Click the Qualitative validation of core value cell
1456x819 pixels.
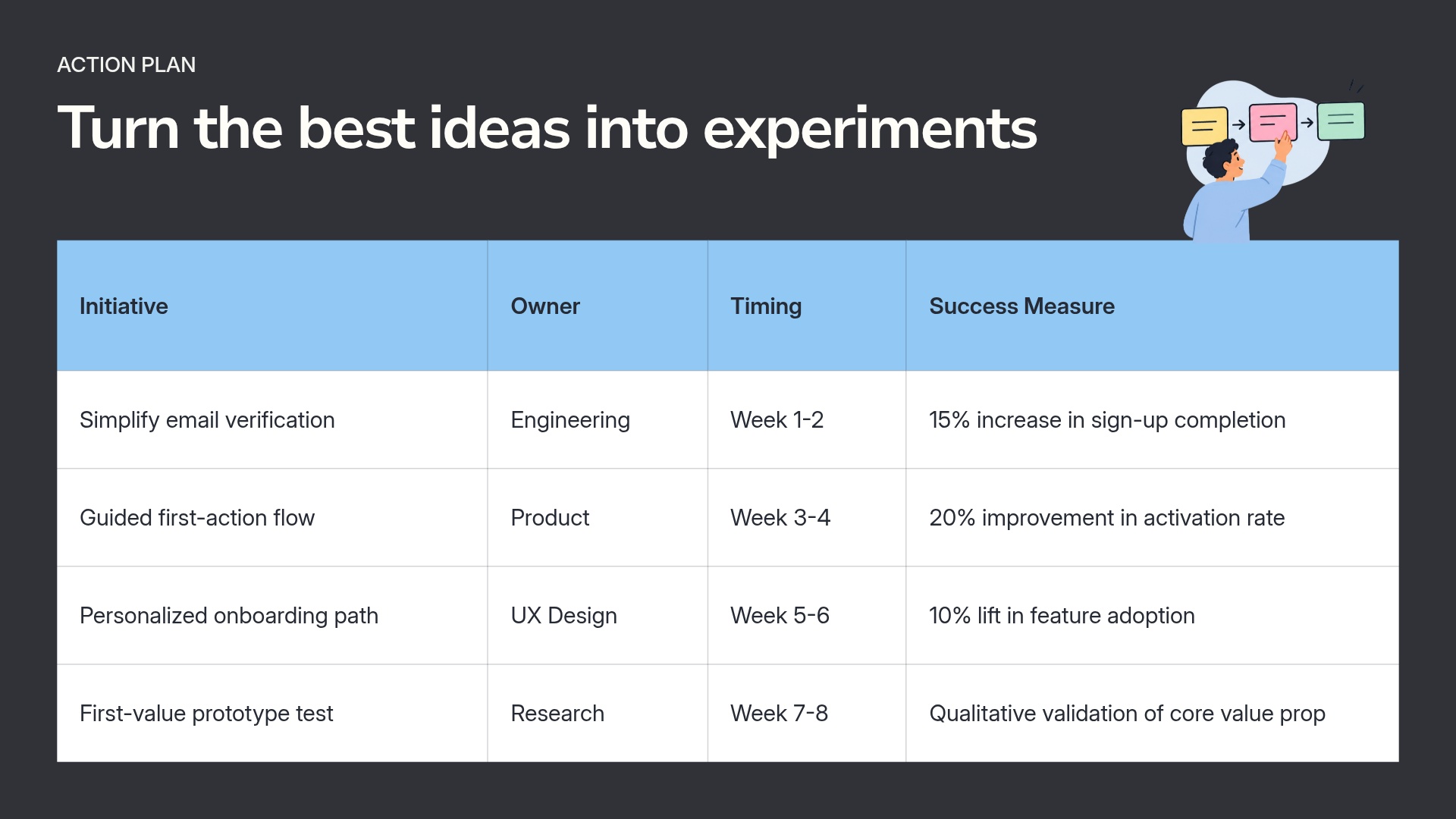pos(1152,714)
